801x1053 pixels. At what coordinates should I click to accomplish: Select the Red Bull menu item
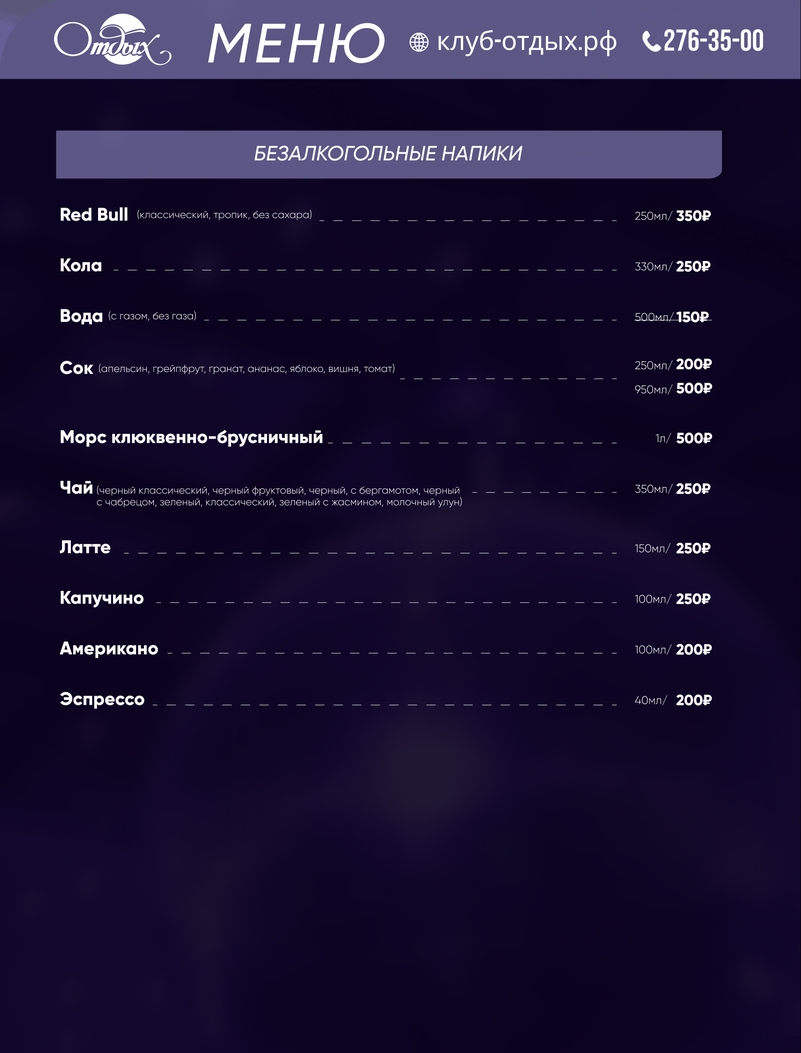tap(94, 215)
